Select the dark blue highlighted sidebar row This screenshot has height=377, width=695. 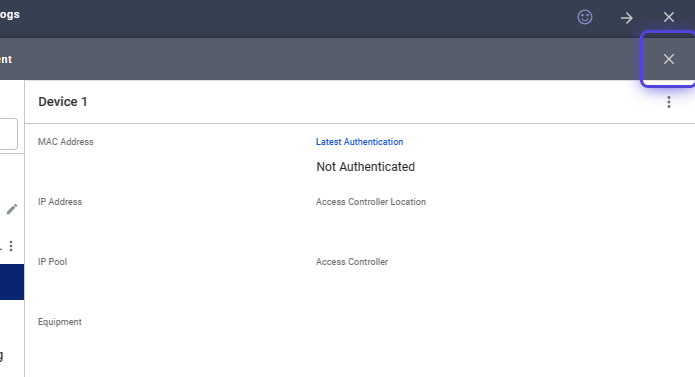[x=12, y=282]
